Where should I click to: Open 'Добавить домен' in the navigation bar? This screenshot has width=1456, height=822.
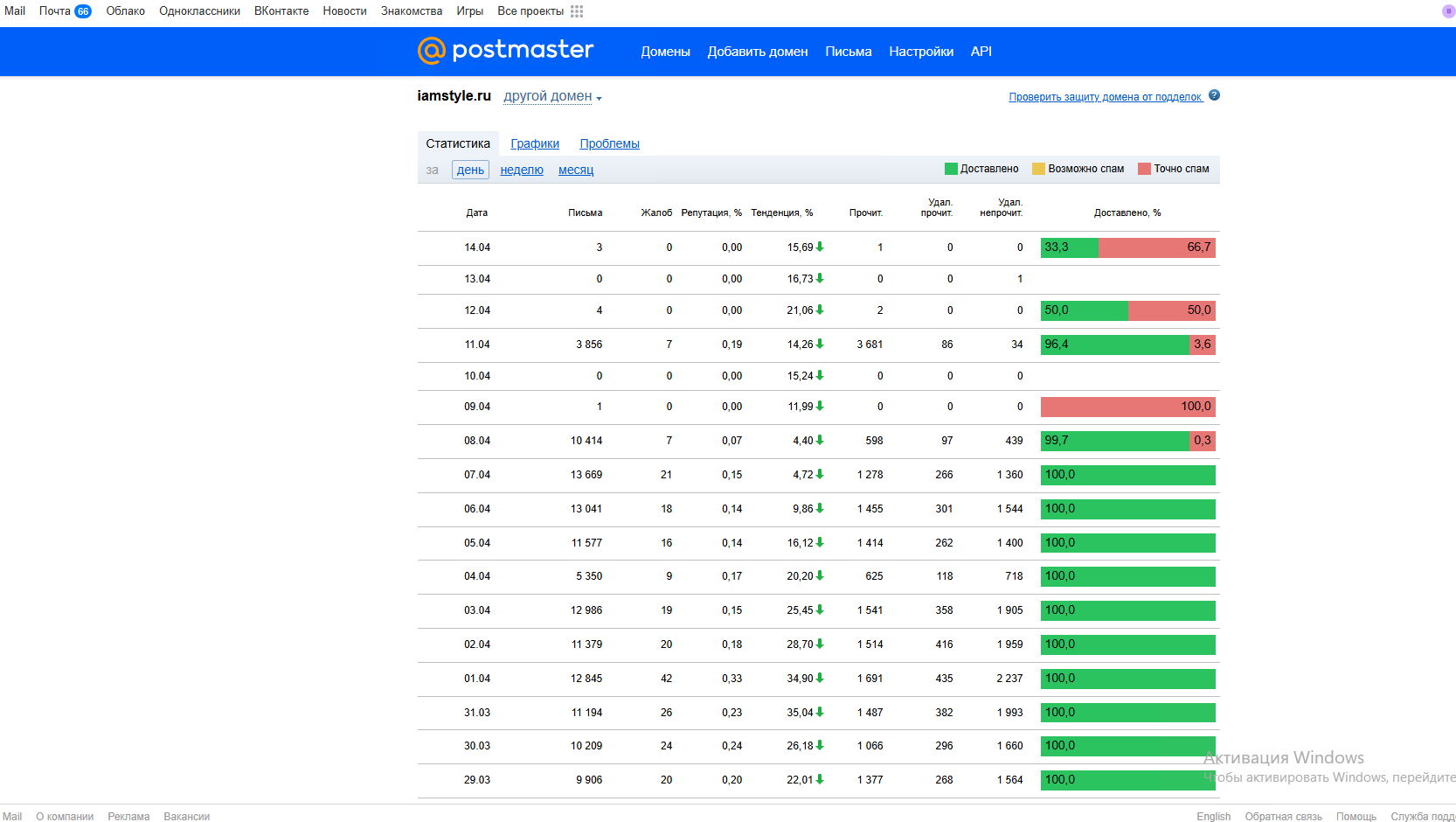(758, 52)
